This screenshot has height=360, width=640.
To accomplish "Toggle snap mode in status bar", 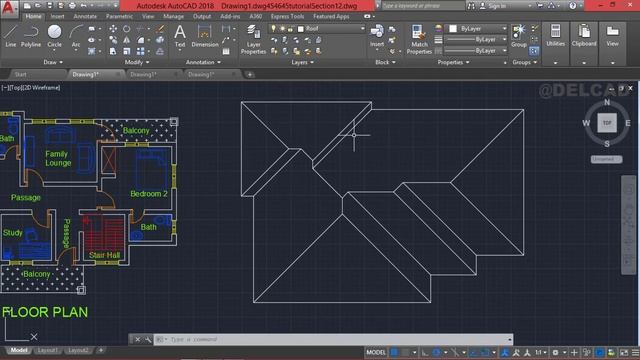I will coord(405,352).
